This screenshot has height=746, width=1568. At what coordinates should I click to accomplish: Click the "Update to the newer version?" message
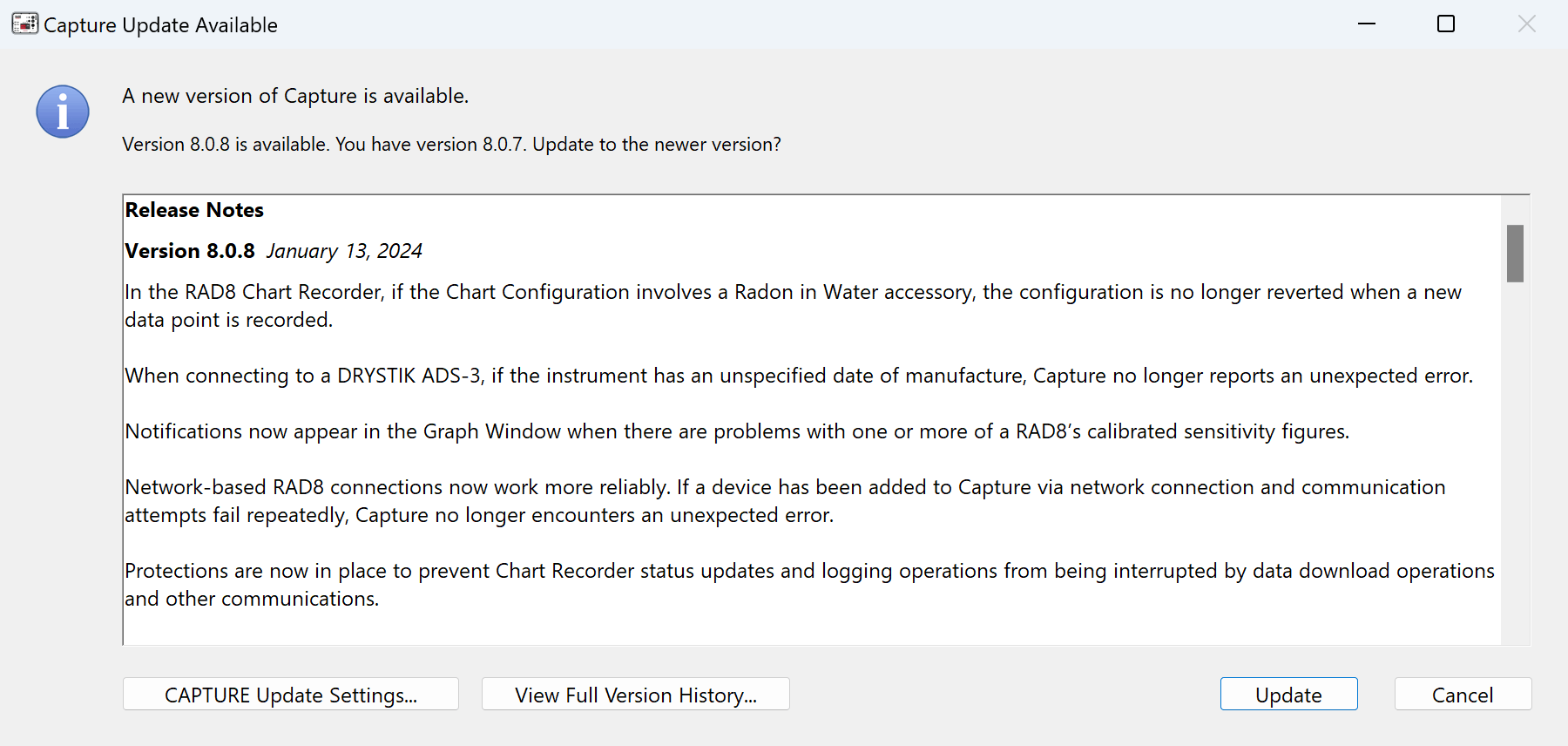click(657, 145)
